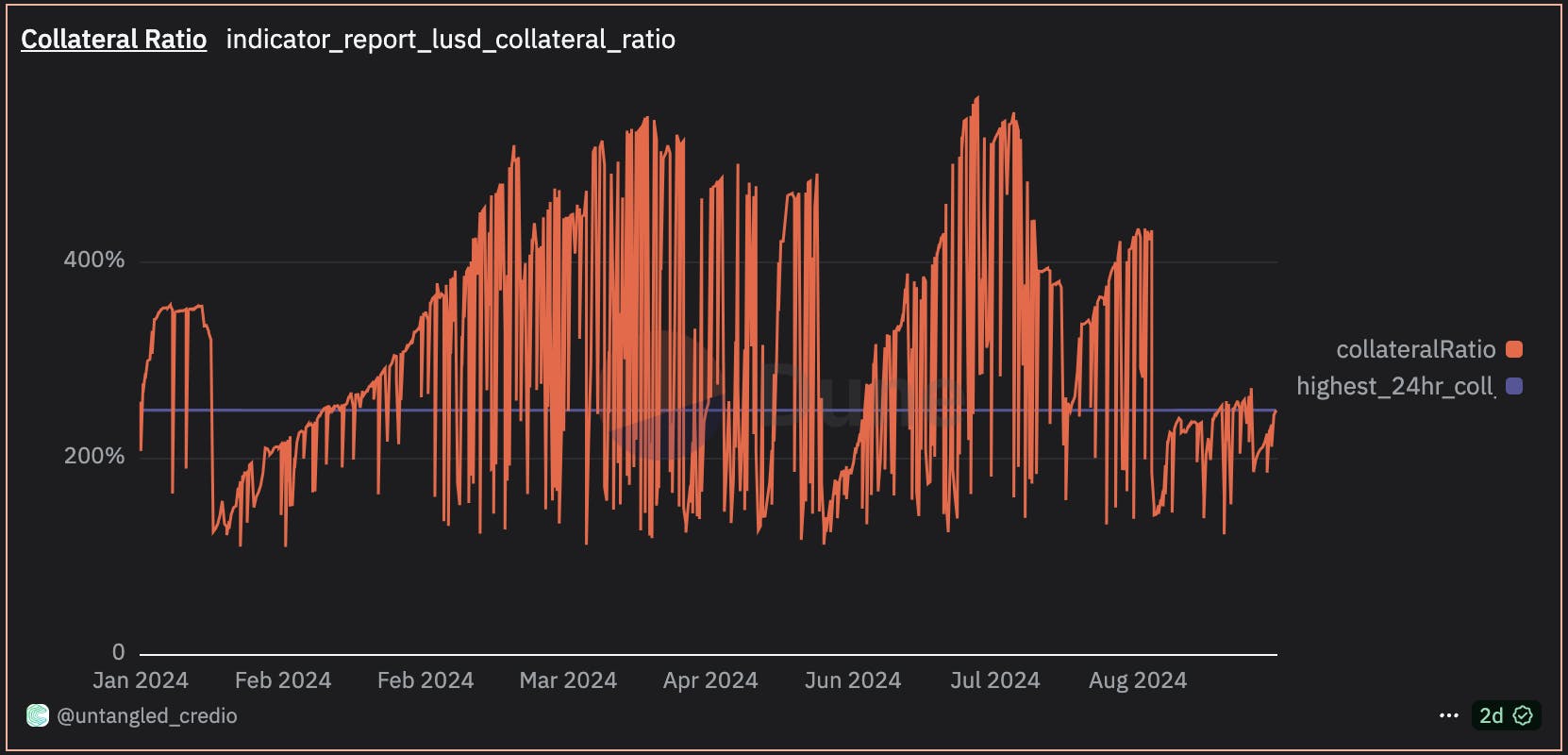Click the 400% y-axis label
Image resolution: width=1568 pixels, height=755 pixels.
(94, 260)
